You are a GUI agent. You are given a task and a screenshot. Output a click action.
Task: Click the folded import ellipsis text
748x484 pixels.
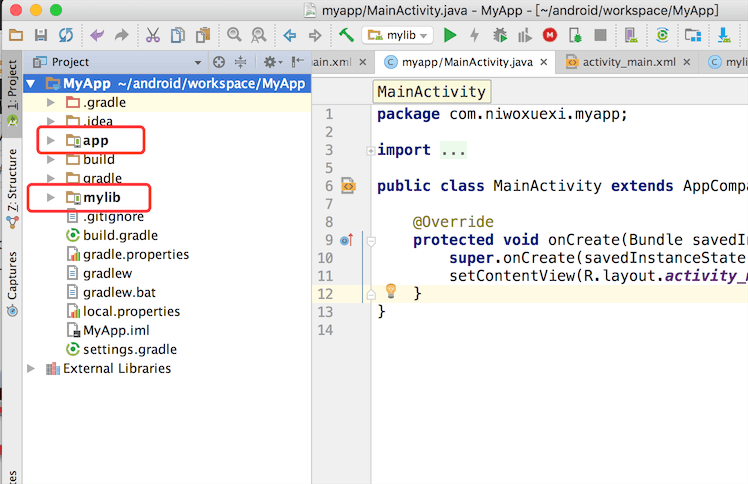tap(453, 150)
